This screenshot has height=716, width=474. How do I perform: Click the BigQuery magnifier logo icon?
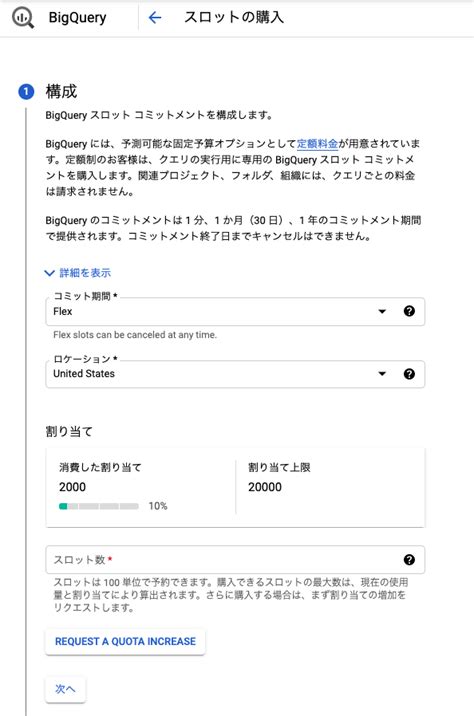[22, 18]
